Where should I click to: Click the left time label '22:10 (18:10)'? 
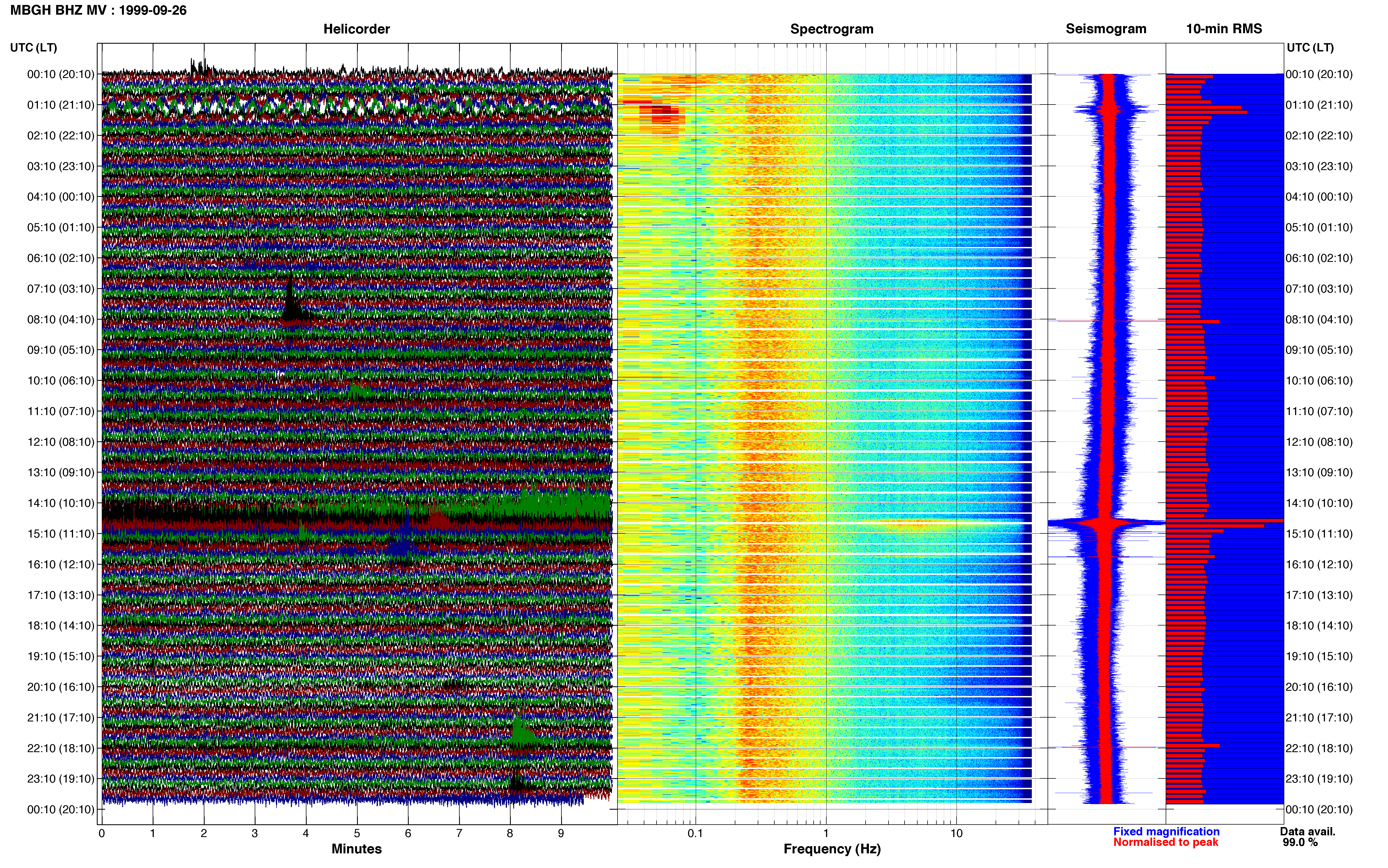coord(60,748)
